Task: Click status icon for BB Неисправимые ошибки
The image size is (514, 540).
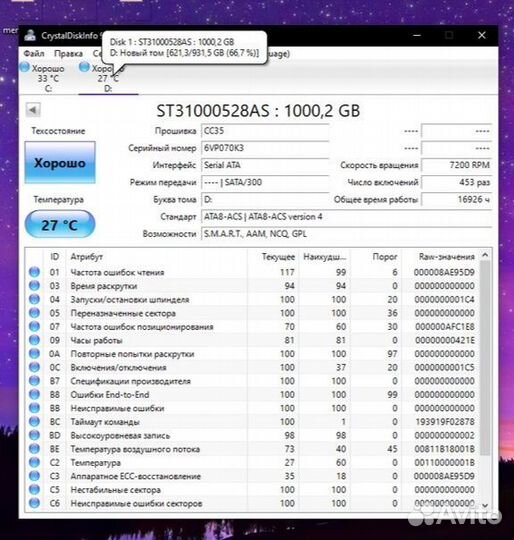Action: (x=34, y=408)
